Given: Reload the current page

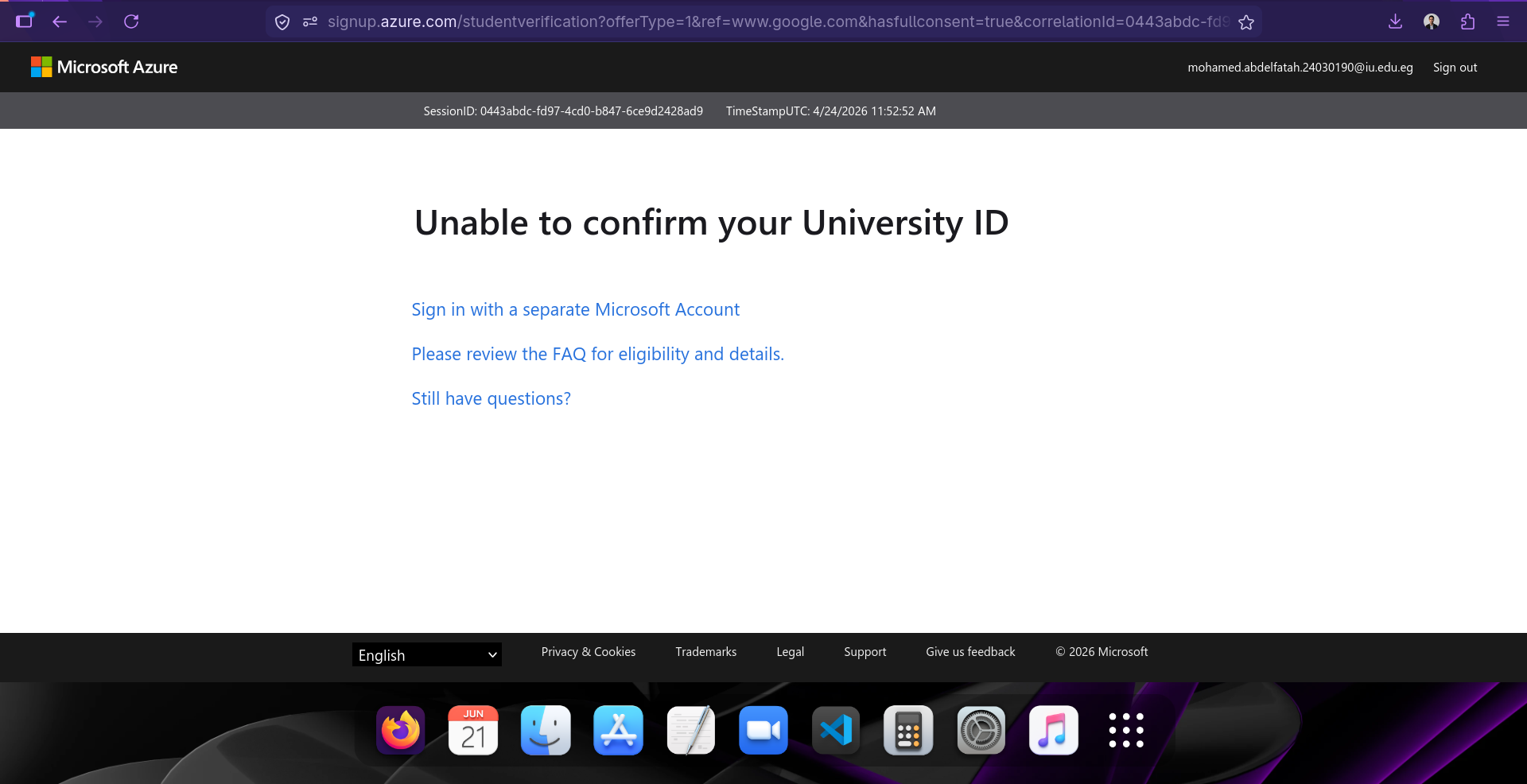Looking at the screenshot, I should point(131,21).
